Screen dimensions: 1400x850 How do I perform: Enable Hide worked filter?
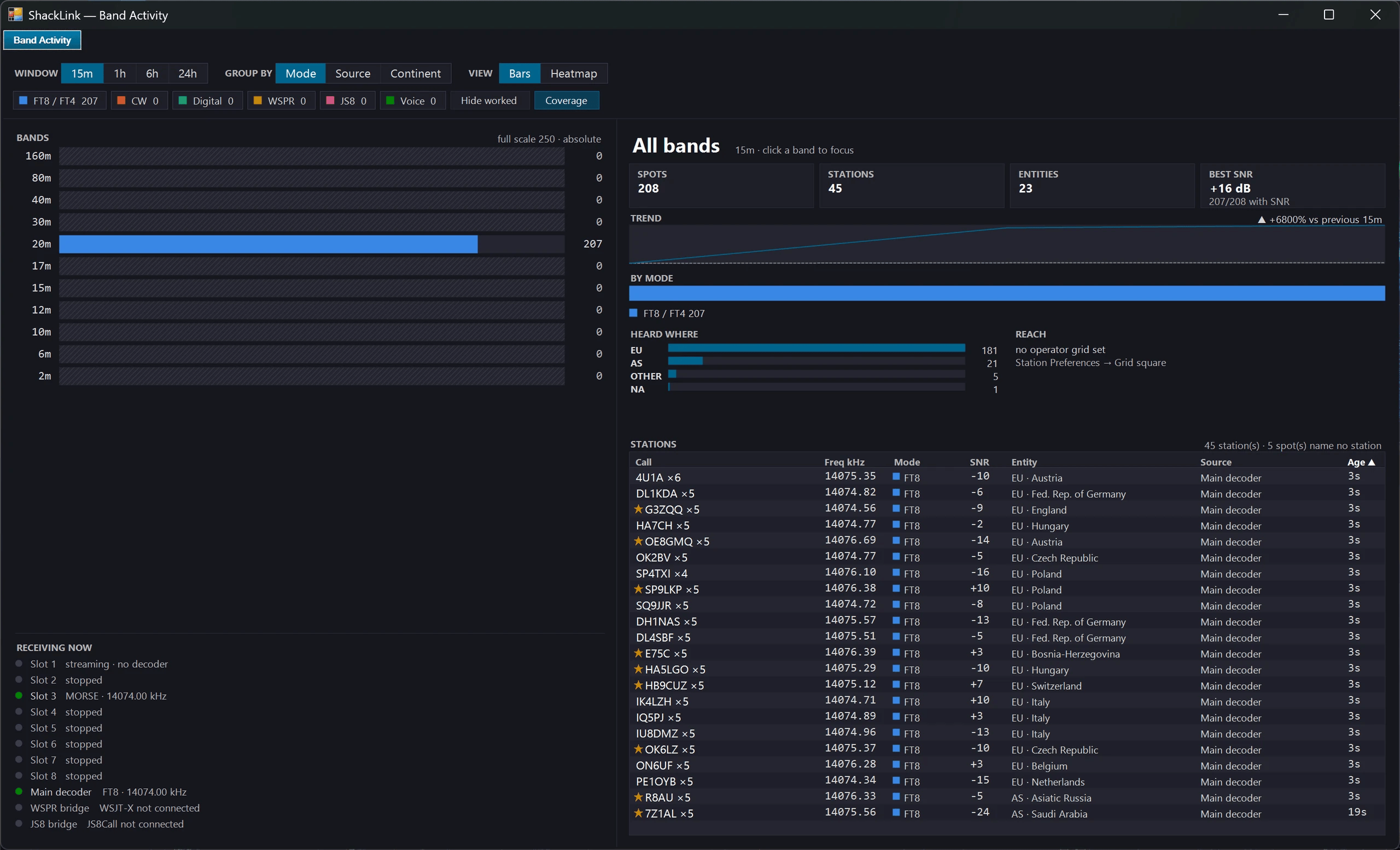[489, 101]
